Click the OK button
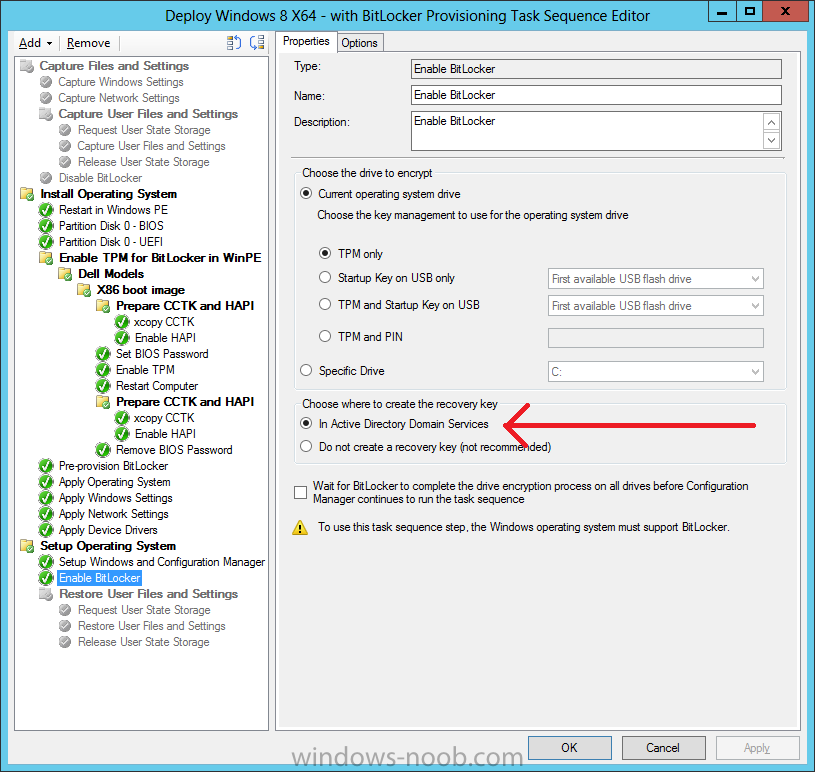Screen dimensions: 815x772 point(570,748)
